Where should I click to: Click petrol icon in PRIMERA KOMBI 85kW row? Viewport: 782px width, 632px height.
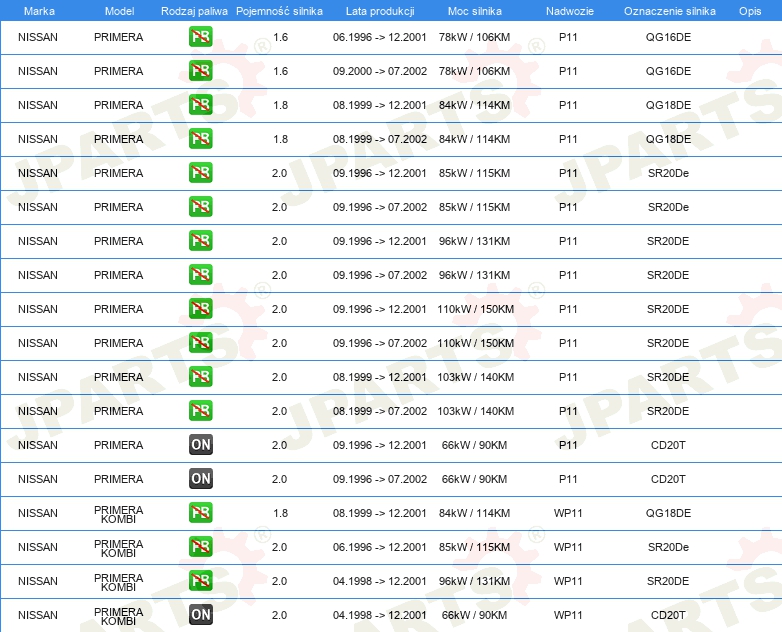tap(200, 546)
